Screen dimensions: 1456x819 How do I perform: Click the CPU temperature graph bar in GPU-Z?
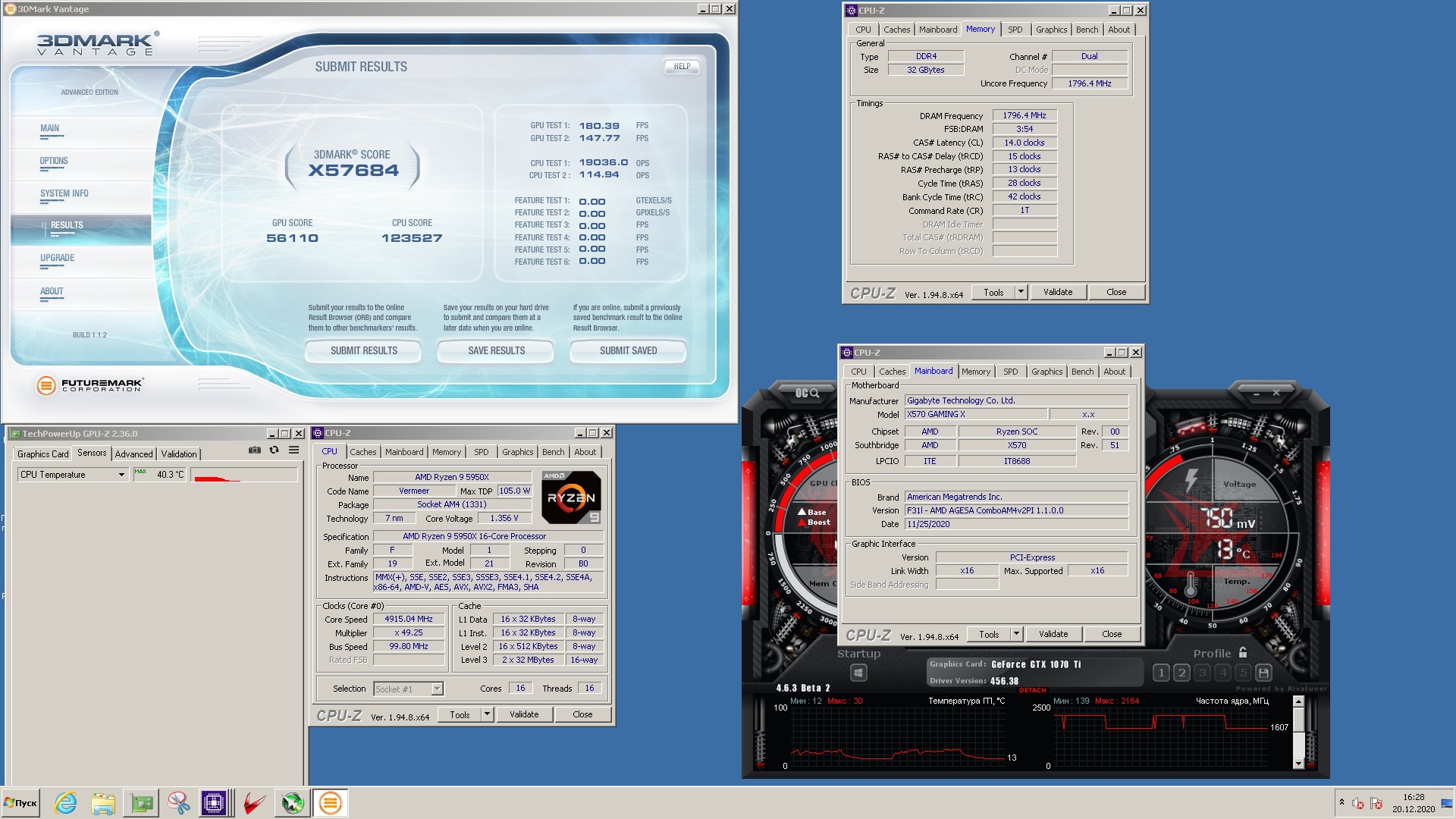point(244,475)
